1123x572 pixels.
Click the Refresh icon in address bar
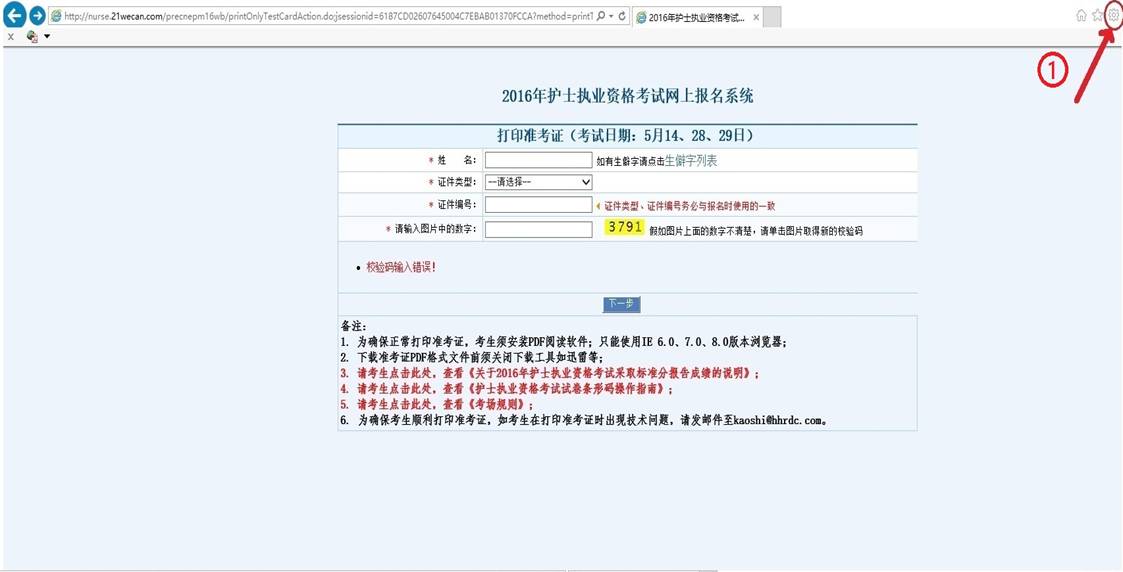point(623,17)
